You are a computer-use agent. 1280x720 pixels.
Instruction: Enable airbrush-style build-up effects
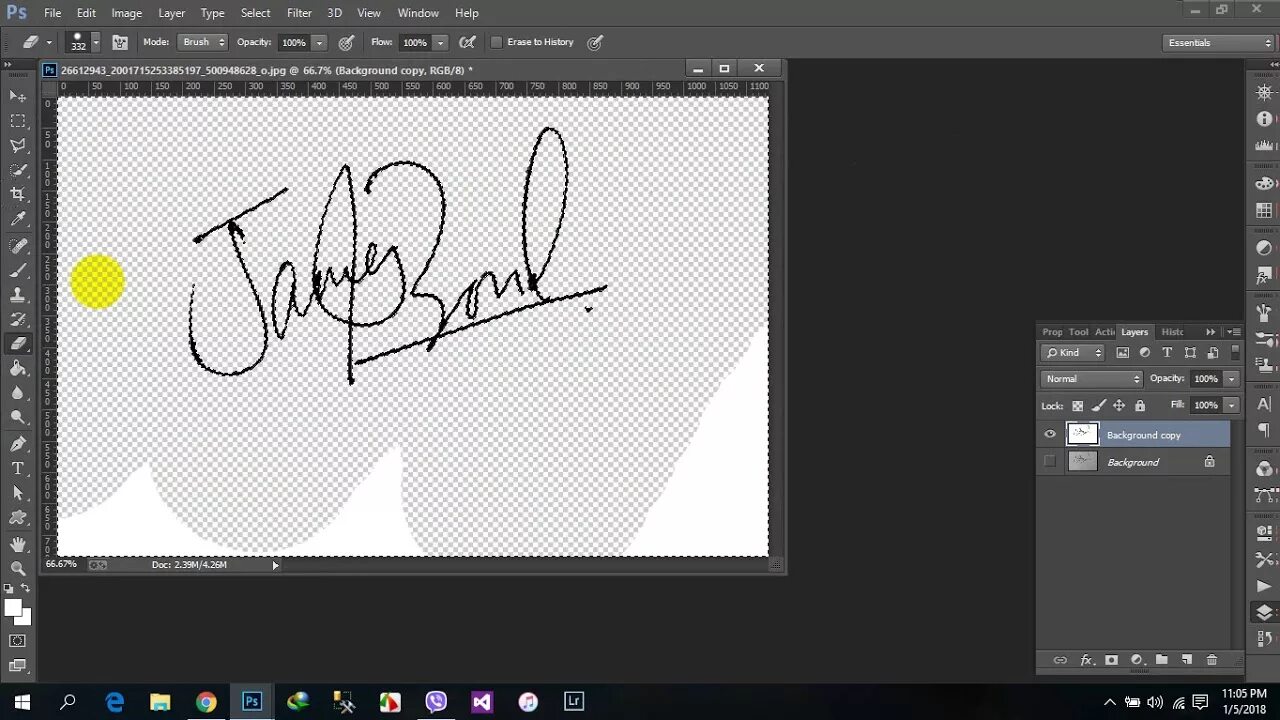click(x=467, y=42)
